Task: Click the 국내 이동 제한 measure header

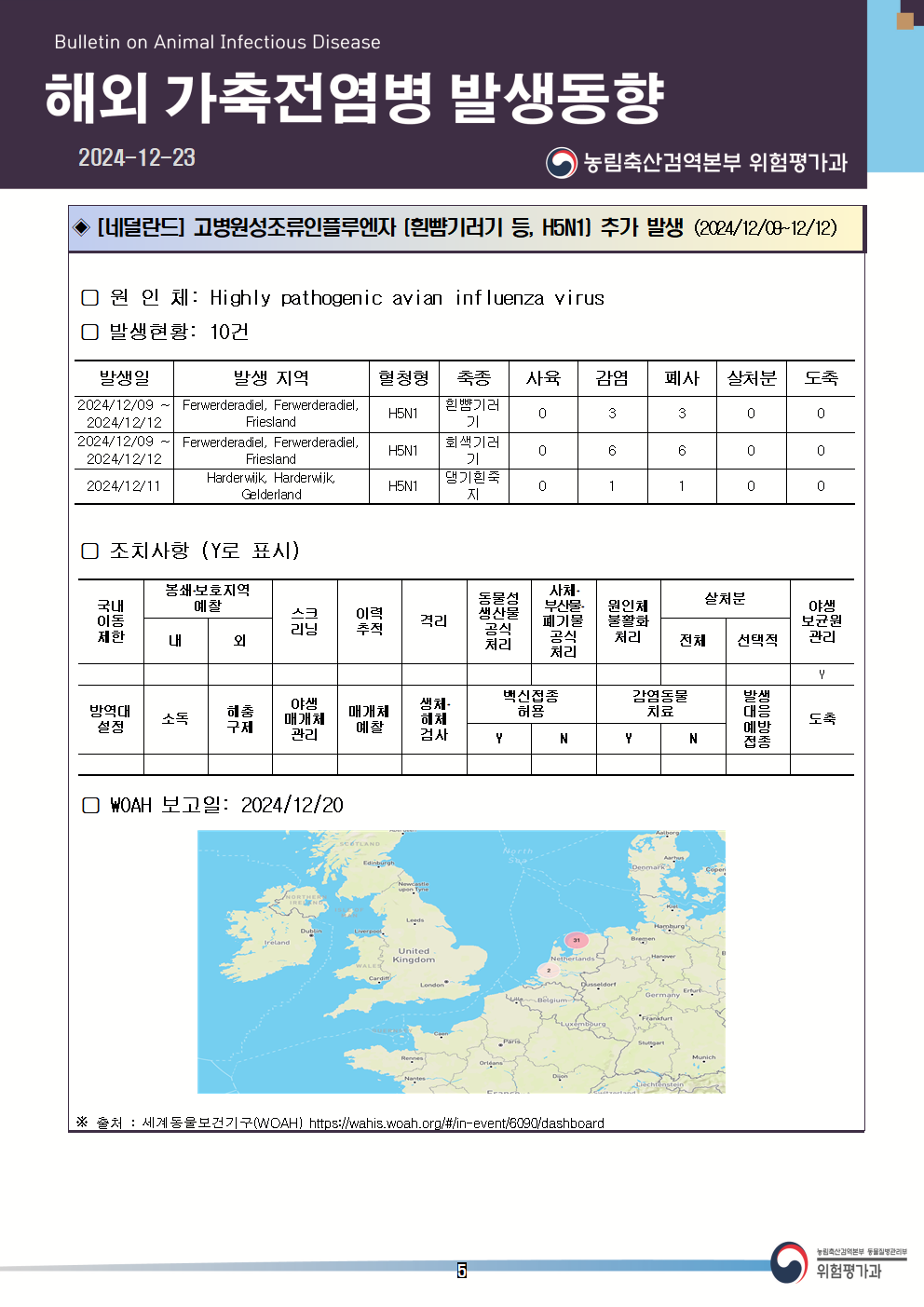Action: click(x=111, y=621)
